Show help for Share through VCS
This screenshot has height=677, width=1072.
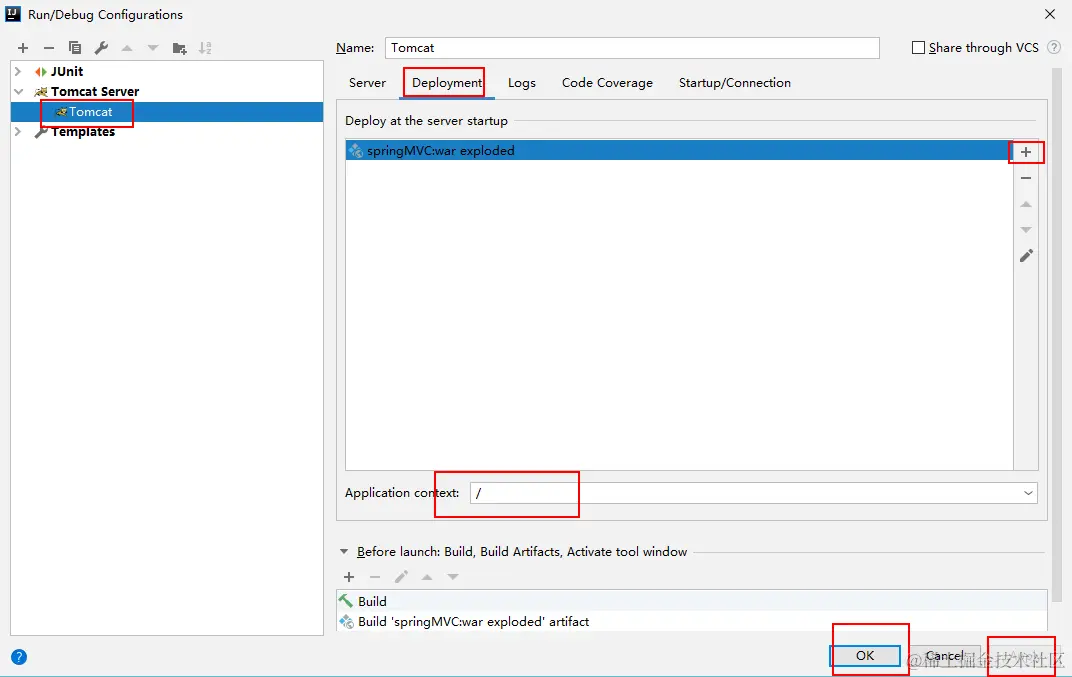pyautogui.click(x=1054, y=47)
